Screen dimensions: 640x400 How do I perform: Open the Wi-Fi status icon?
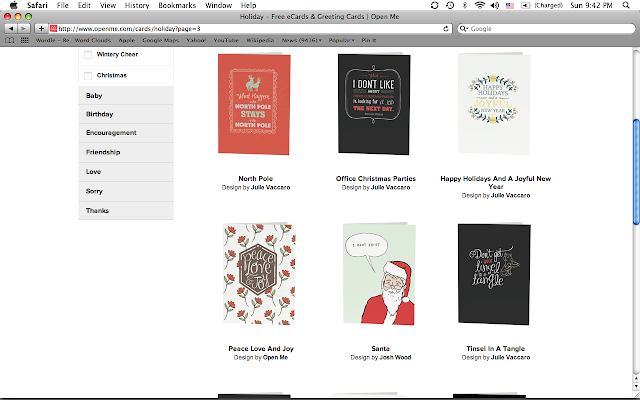tap(480, 5)
